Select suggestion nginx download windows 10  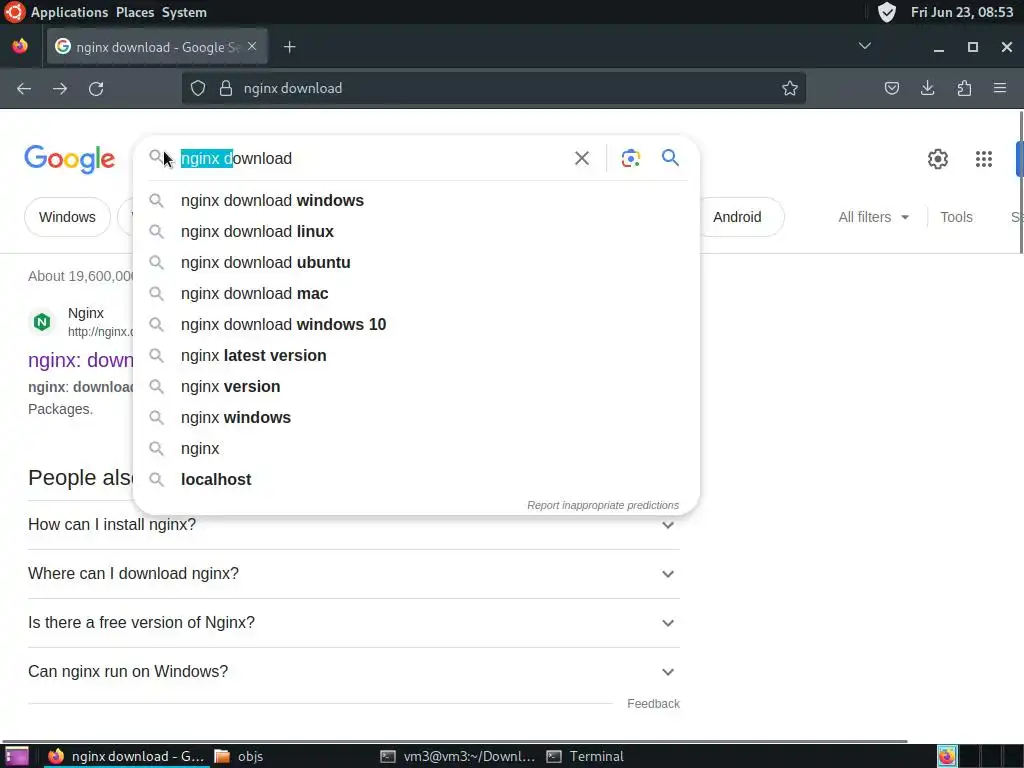click(x=416, y=325)
